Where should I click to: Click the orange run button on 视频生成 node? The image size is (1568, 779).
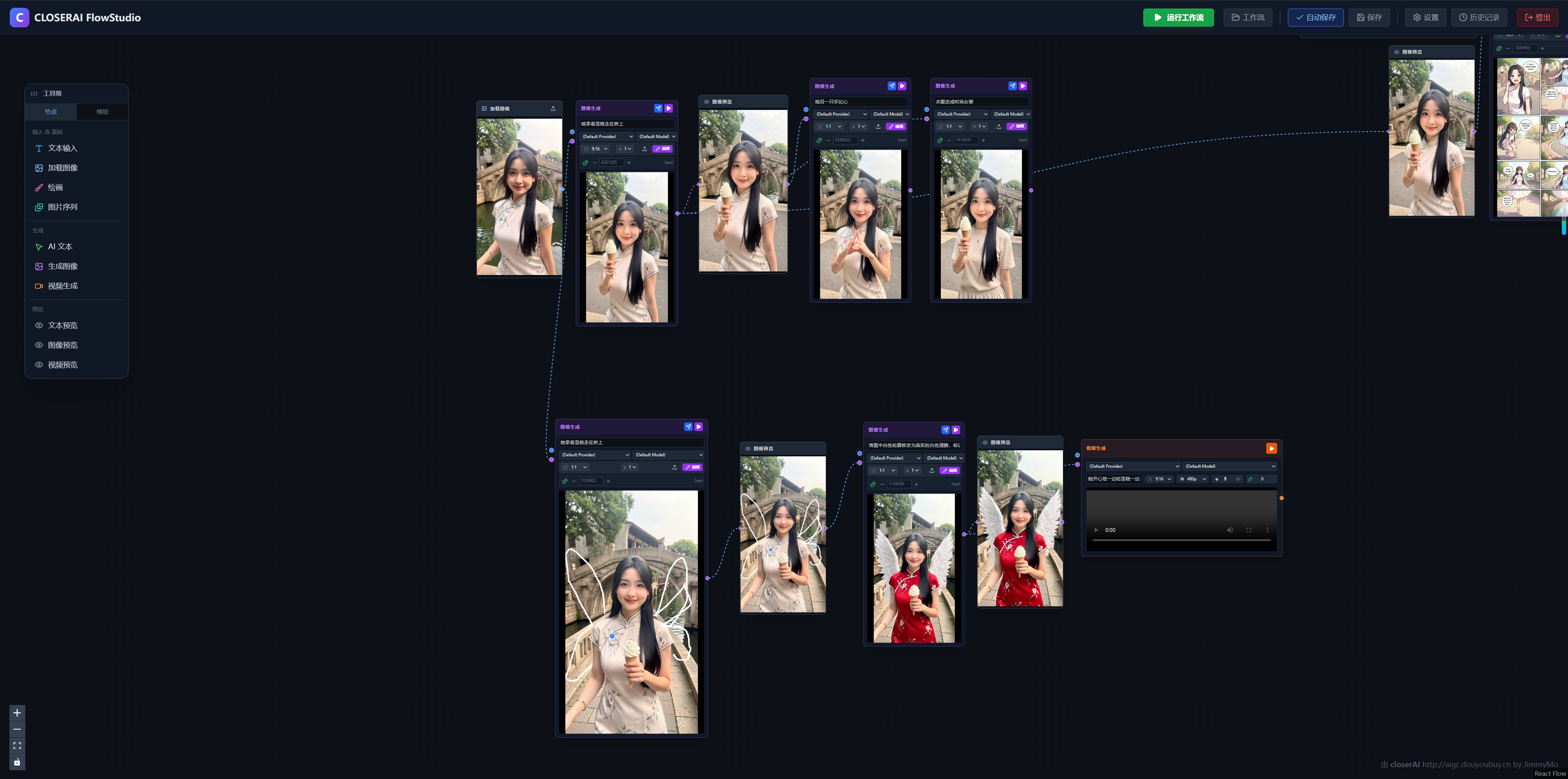[1271, 448]
